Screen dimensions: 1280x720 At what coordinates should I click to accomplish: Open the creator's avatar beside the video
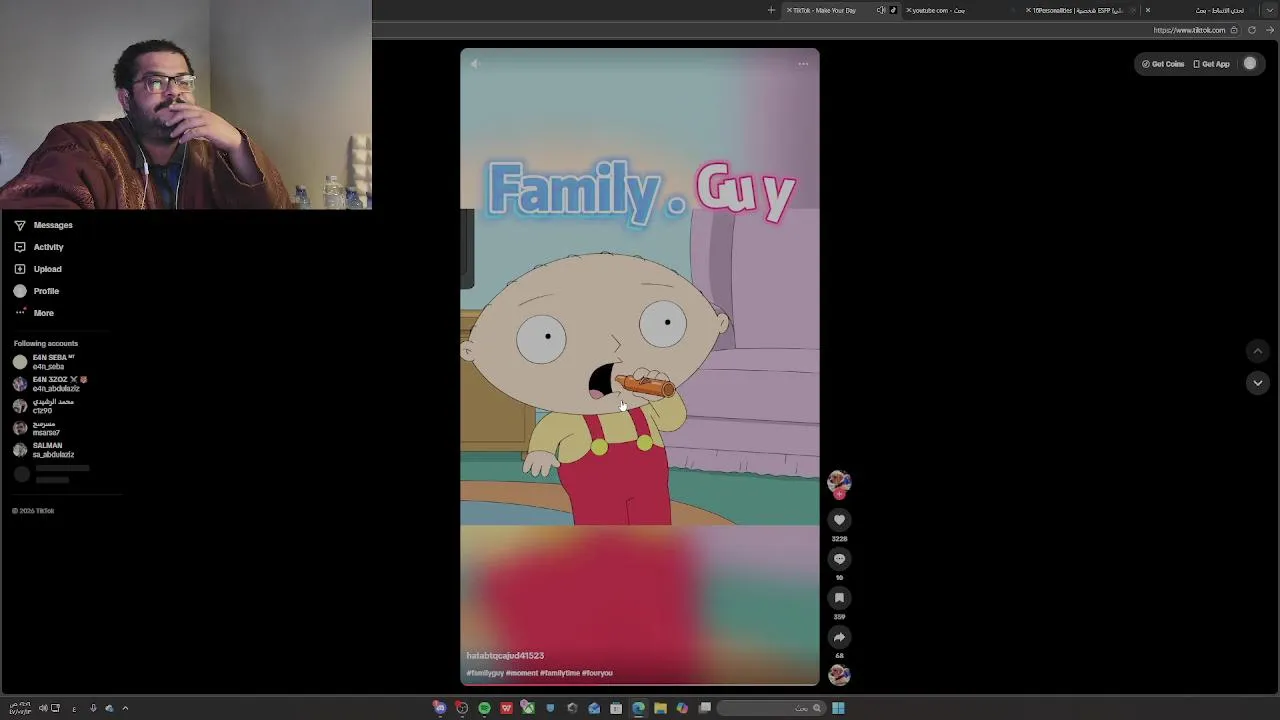coord(839,482)
